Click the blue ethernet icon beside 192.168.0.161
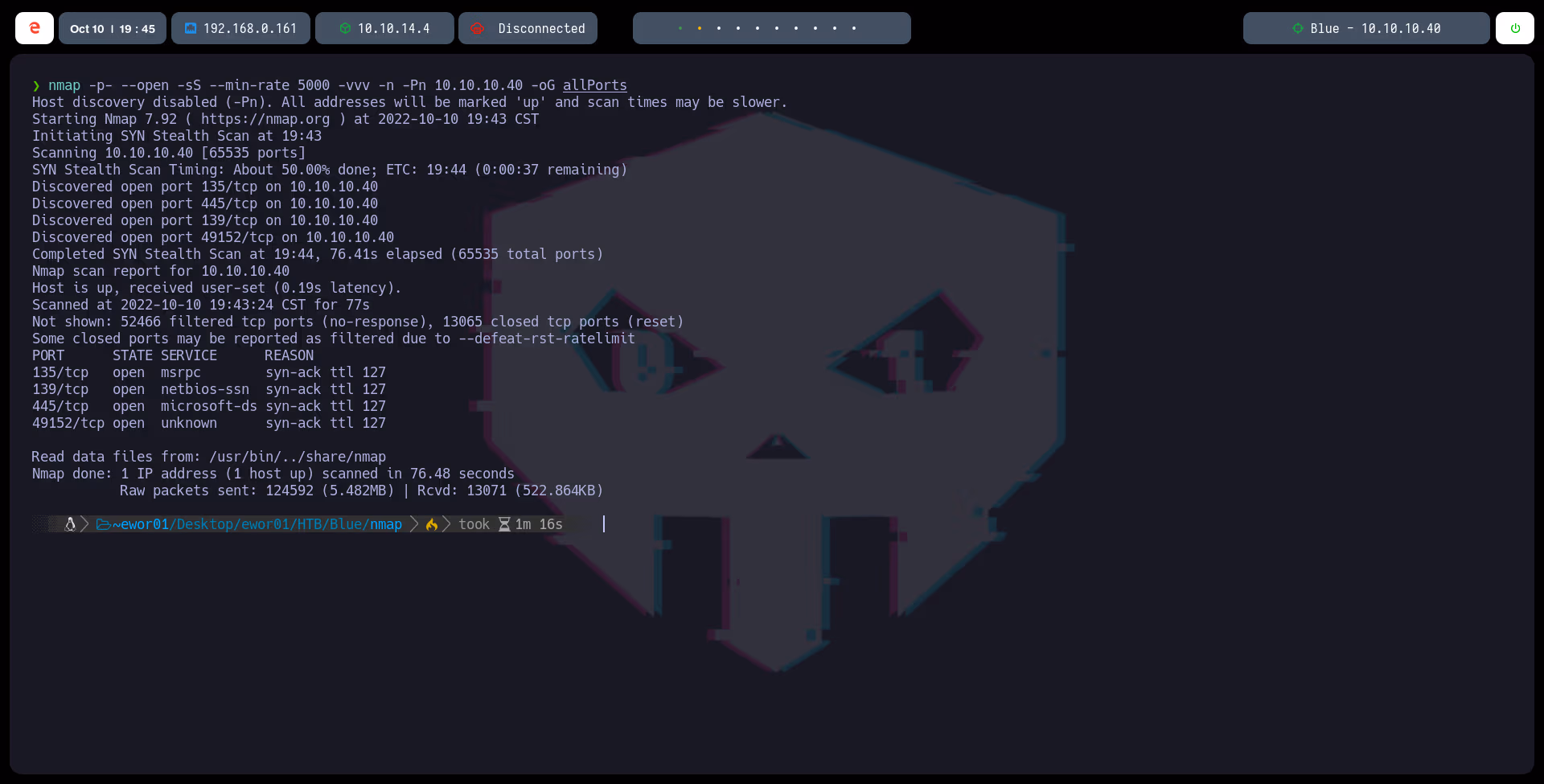This screenshot has width=1544, height=784. [x=191, y=28]
